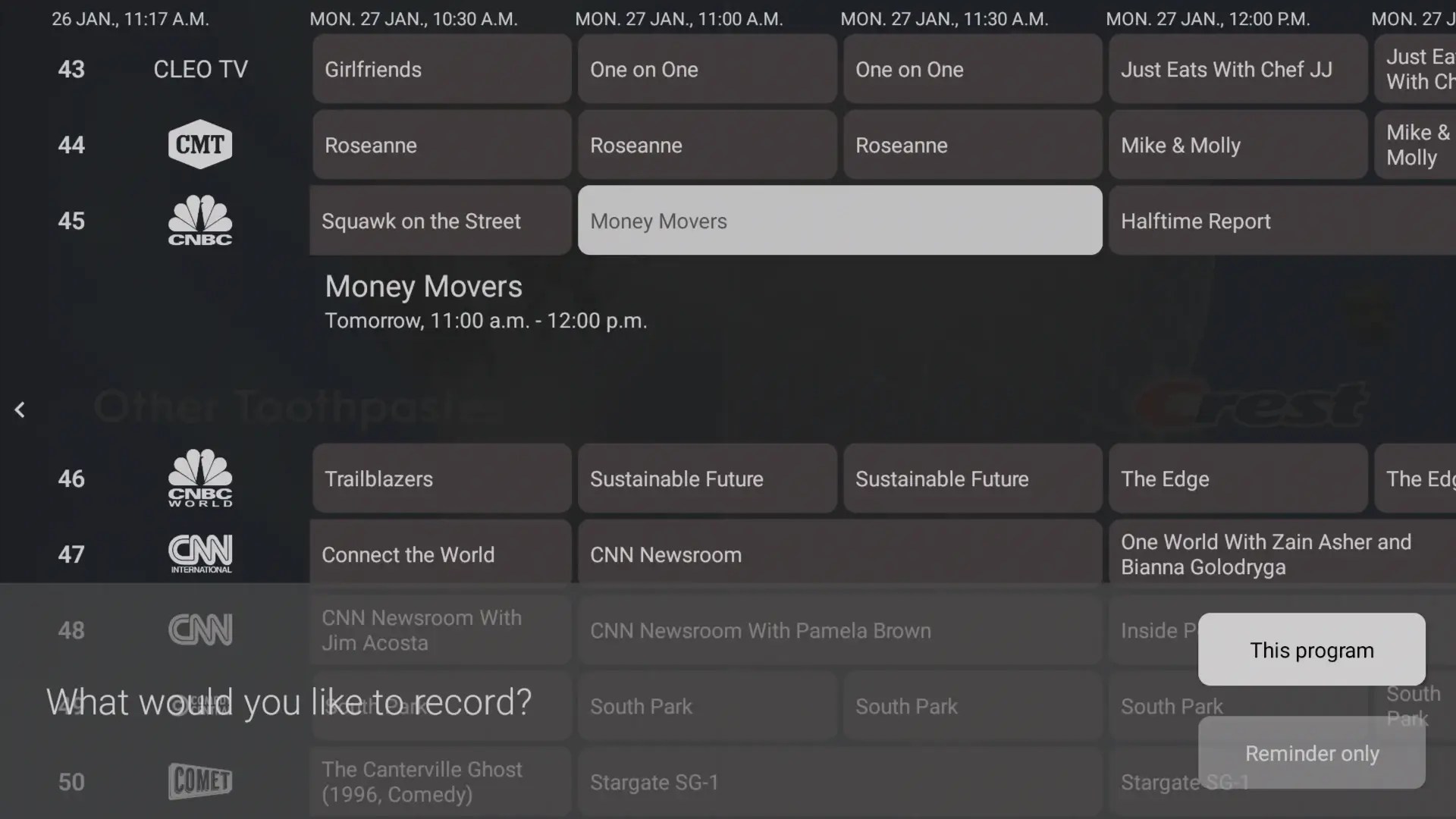Select Just Eats With Chef JJ at 12:00

point(1238,69)
